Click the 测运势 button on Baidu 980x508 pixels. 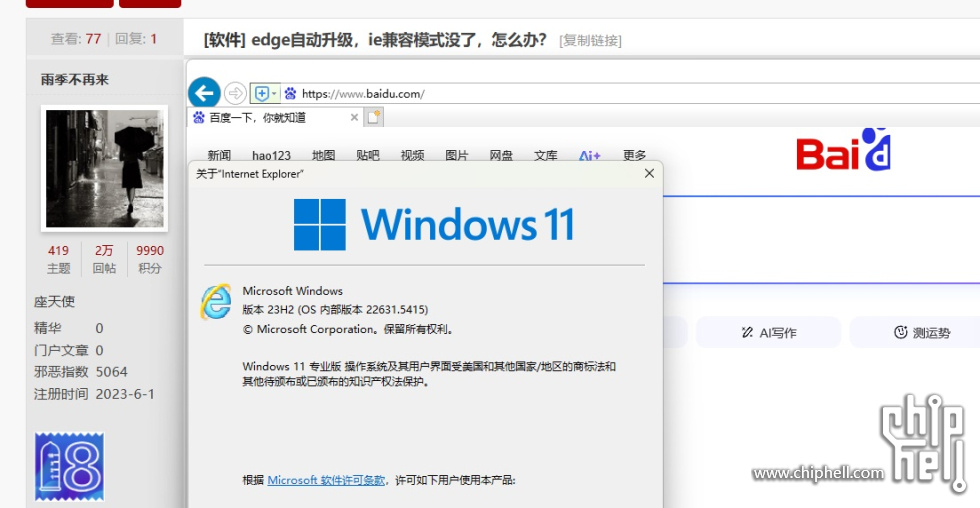[921, 332]
